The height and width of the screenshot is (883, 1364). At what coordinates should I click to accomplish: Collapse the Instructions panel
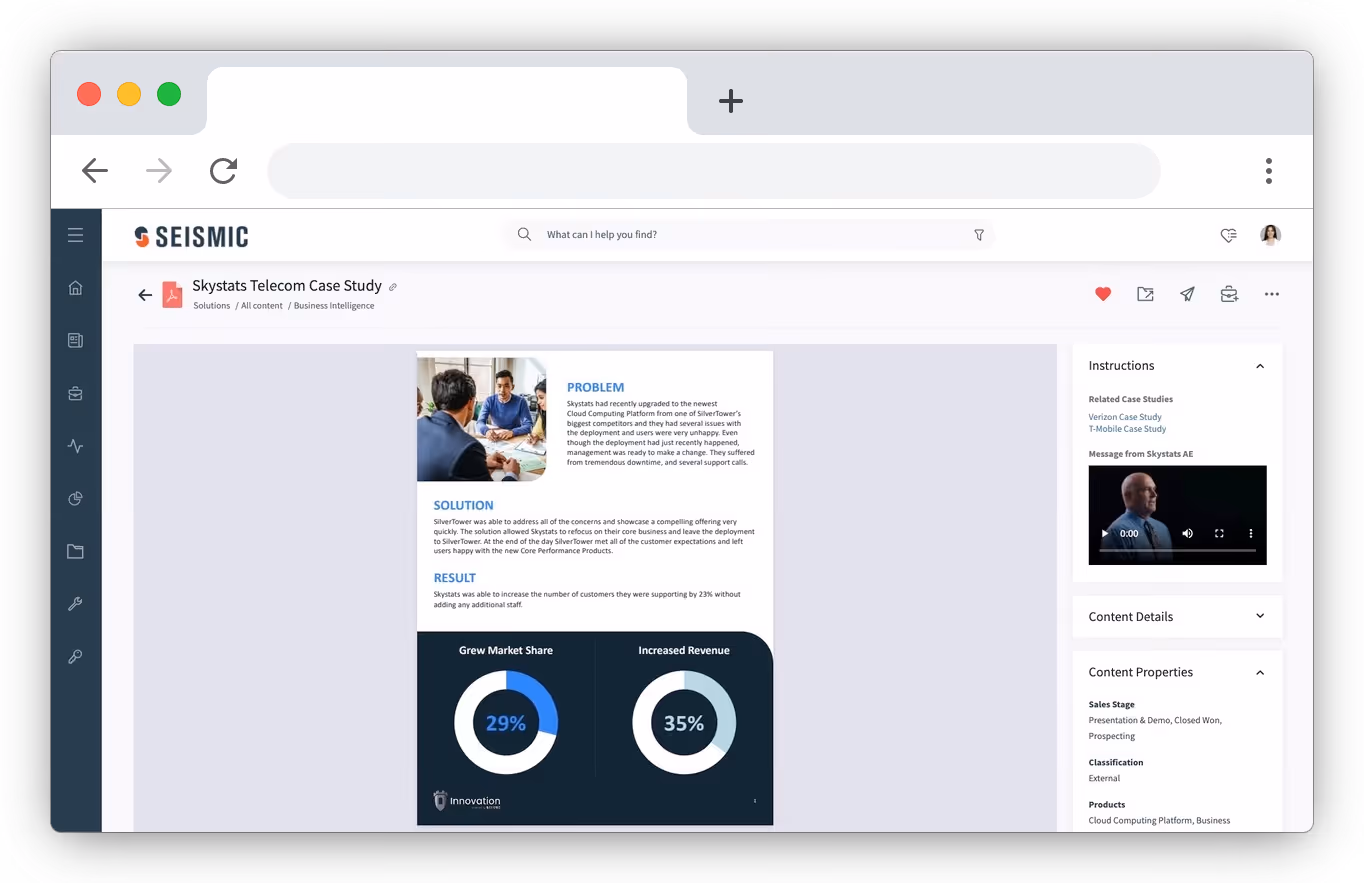(1260, 366)
